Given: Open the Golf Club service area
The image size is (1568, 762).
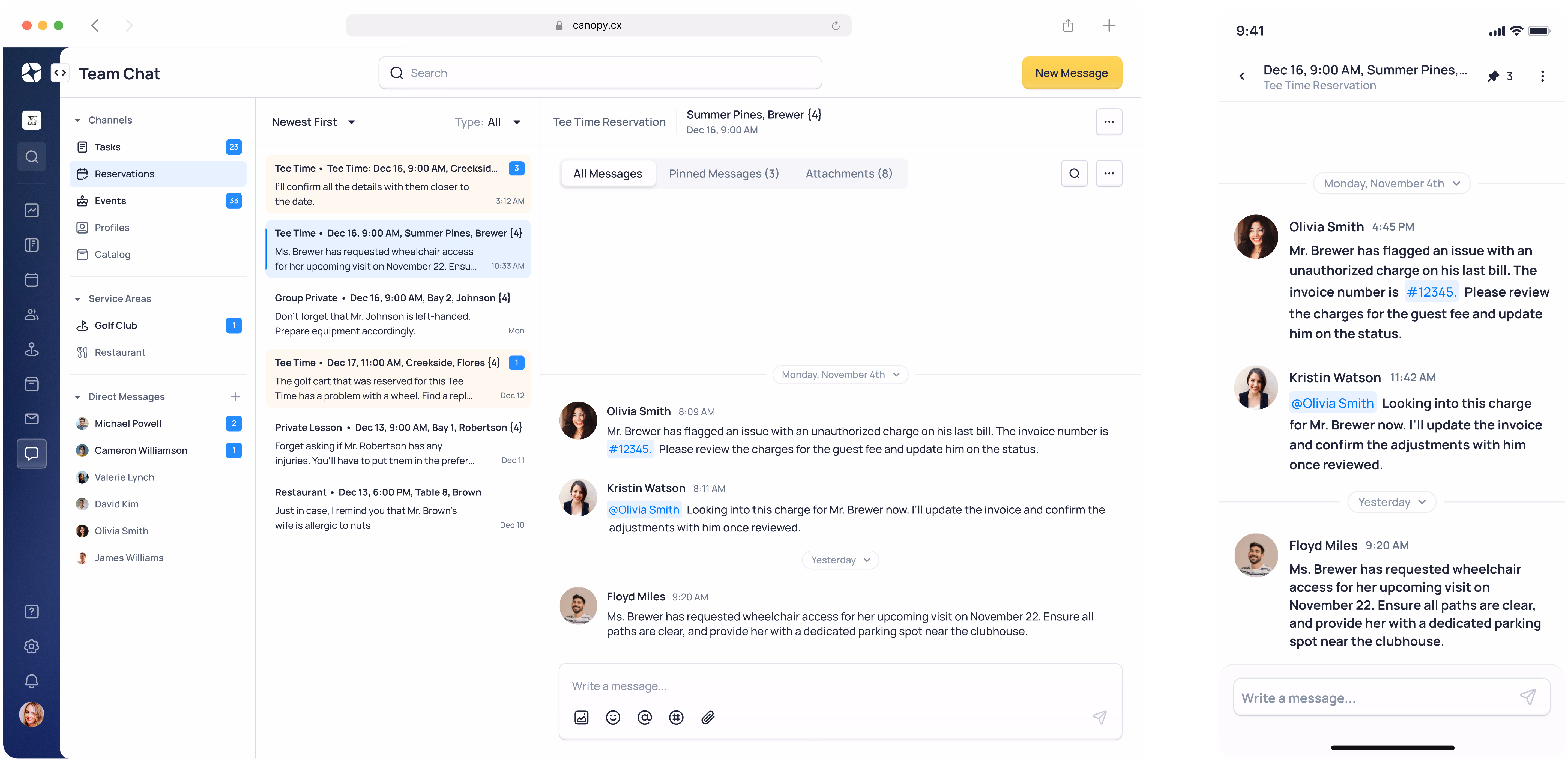Looking at the screenshot, I should pos(158,325).
